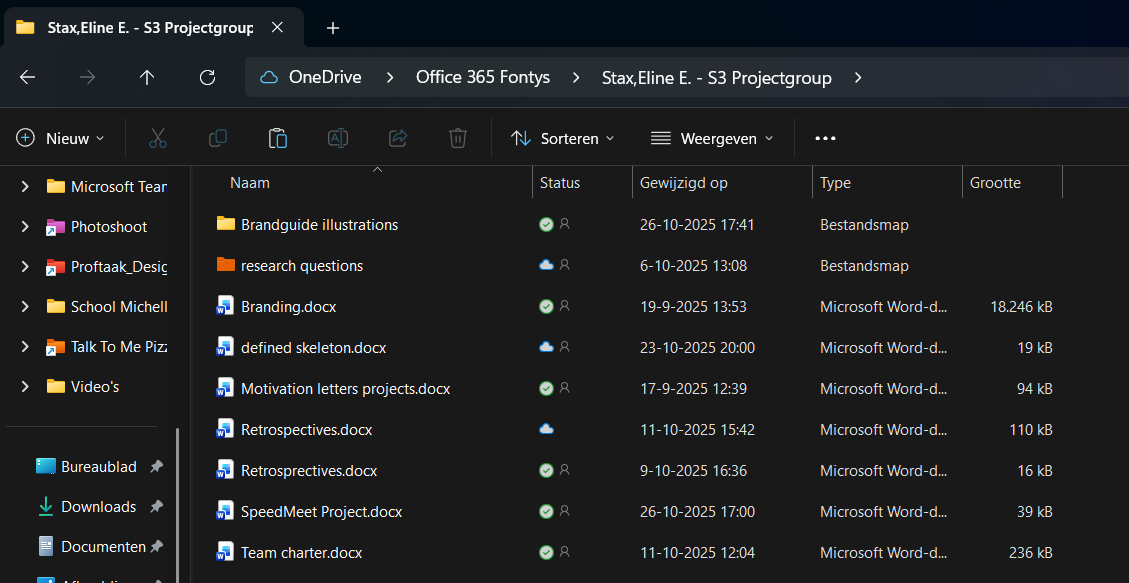Image resolution: width=1129 pixels, height=583 pixels.
Task: Open the Nieuw dropdown menu
Action: 61,138
